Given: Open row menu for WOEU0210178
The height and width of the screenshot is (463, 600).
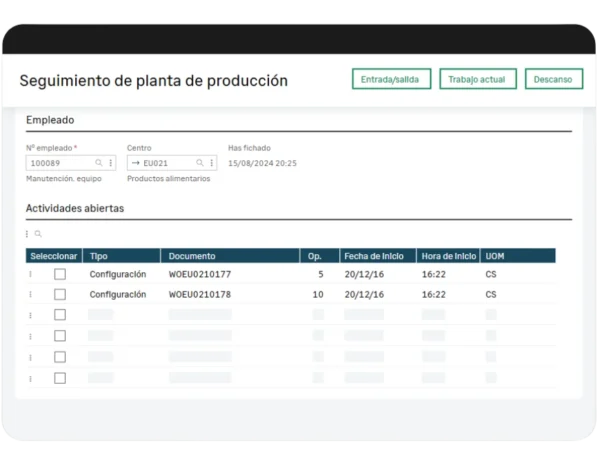Looking at the screenshot, I should 31,294.
